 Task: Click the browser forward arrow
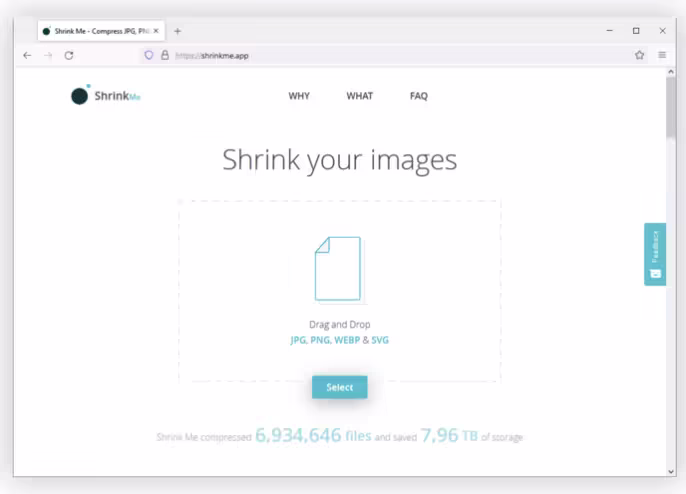48,55
